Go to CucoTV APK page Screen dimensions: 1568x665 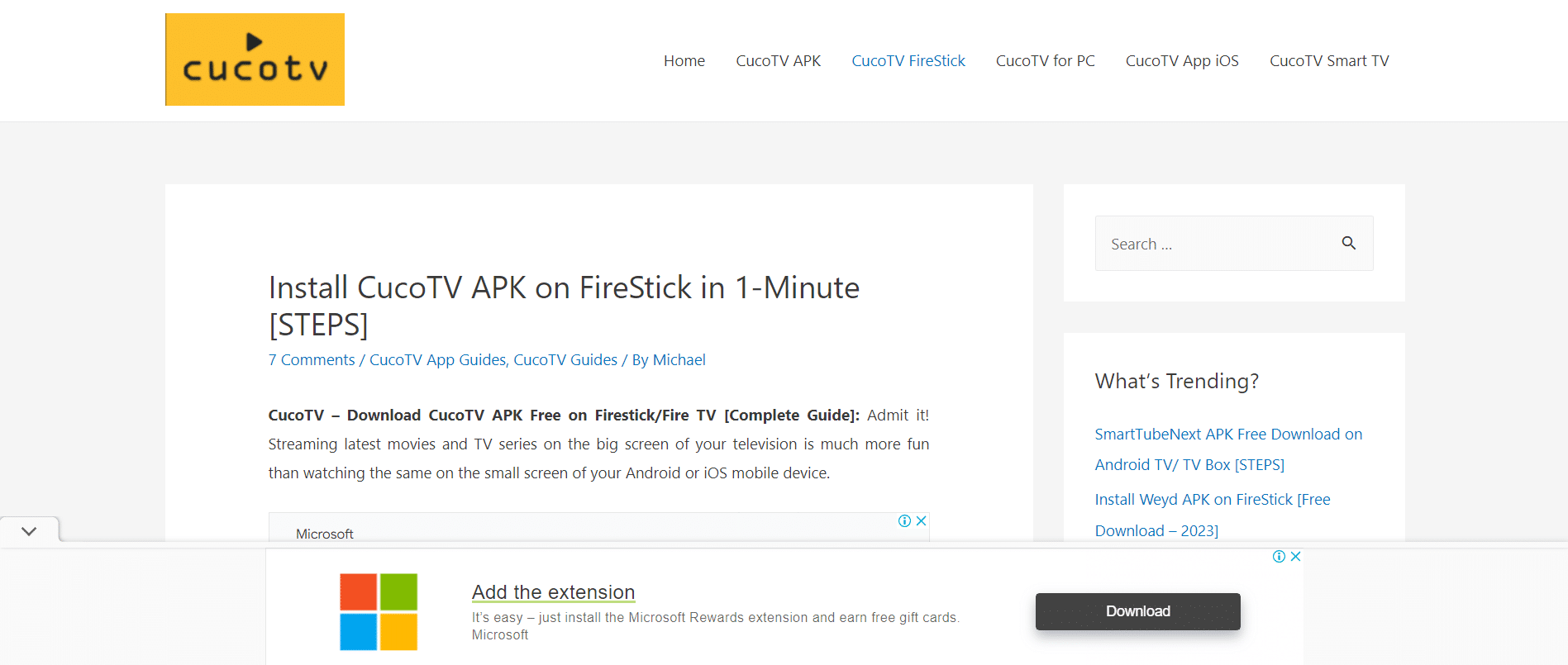coord(779,60)
